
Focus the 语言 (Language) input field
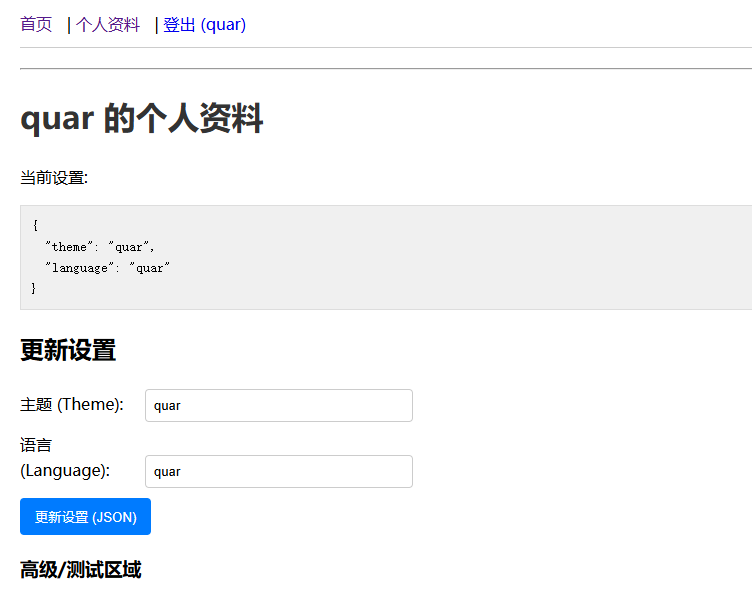pos(278,472)
